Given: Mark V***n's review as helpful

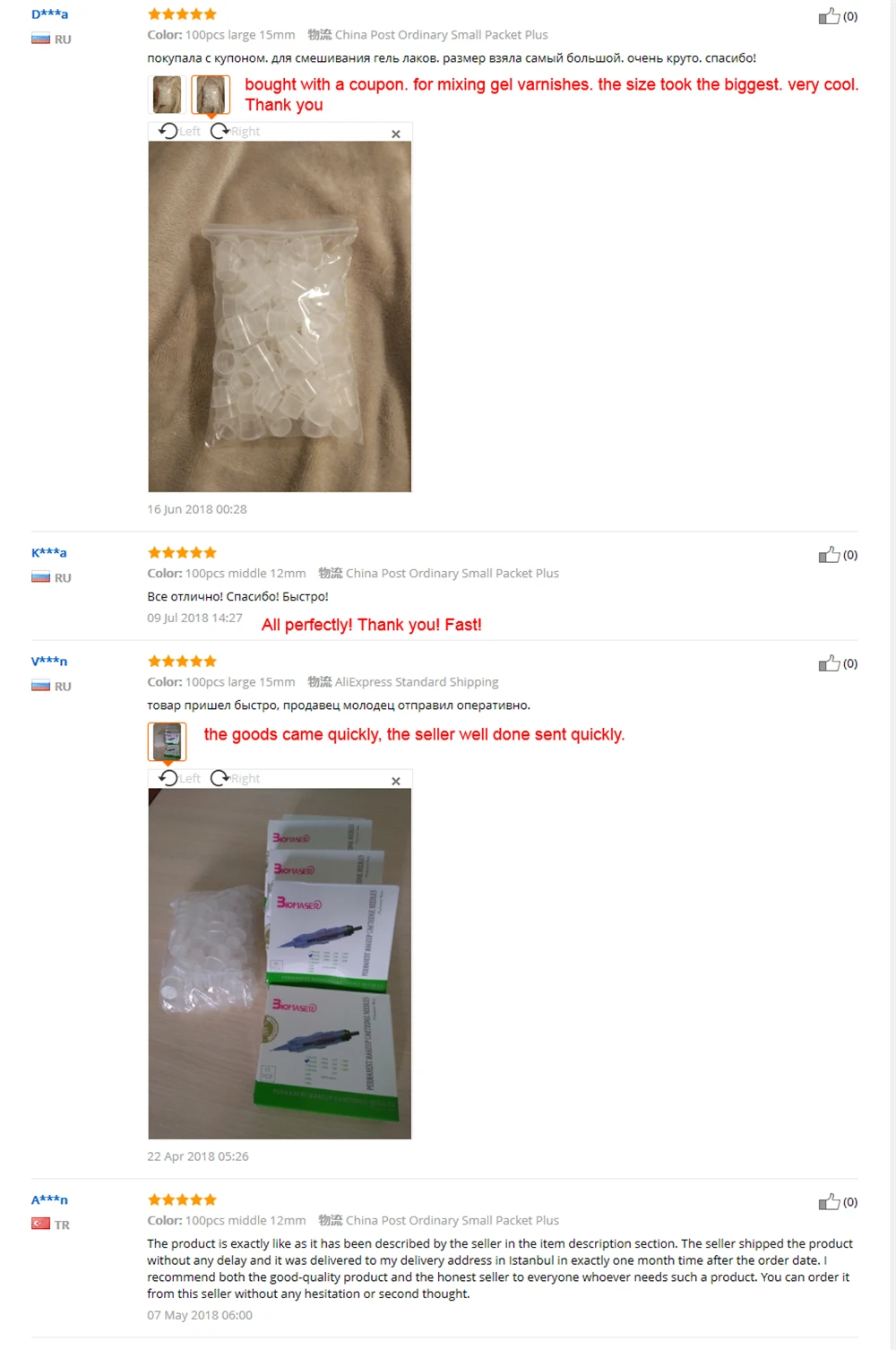Looking at the screenshot, I should (x=829, y=663).
